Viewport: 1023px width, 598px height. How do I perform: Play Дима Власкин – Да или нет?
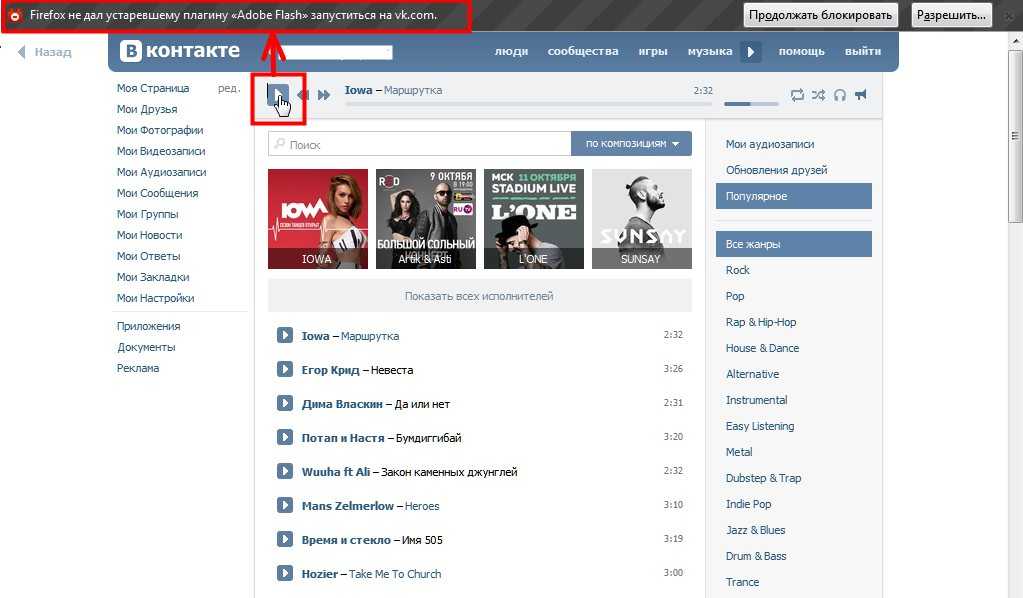[x=284, y=403]
